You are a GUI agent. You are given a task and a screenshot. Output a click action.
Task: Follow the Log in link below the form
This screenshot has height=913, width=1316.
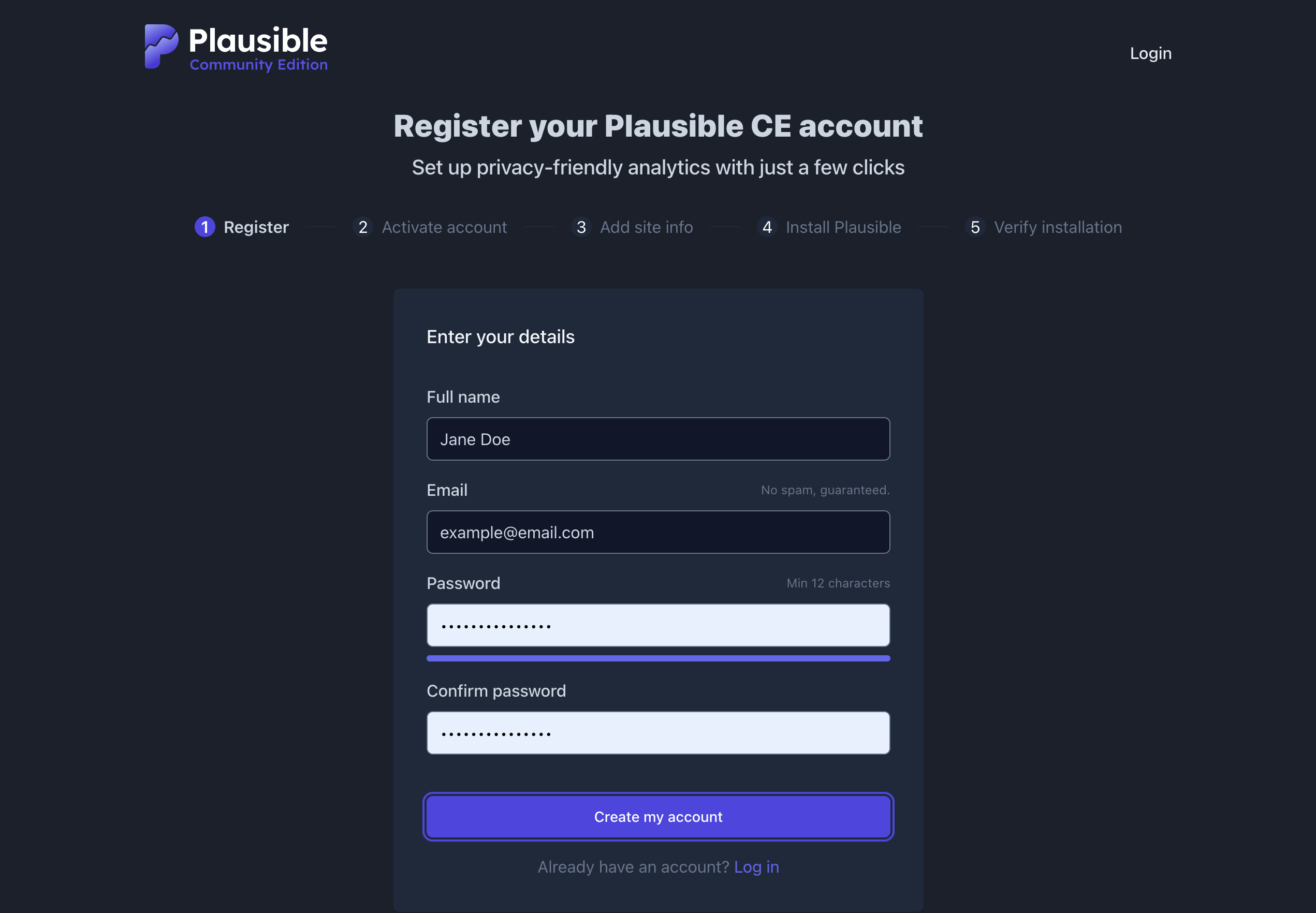(x=756, y=866)
